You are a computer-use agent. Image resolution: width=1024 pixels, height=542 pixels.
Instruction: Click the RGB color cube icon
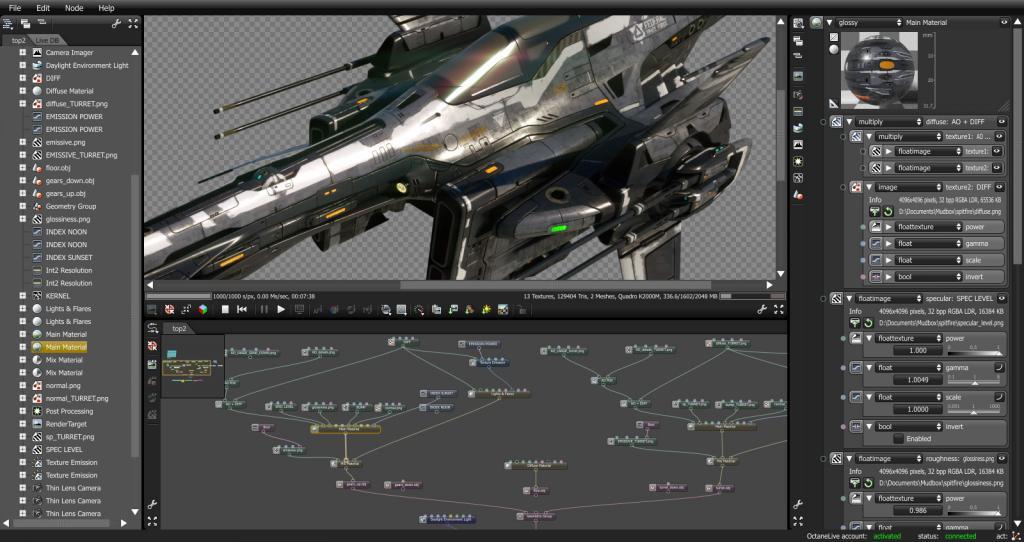click(x=203, y=310)
